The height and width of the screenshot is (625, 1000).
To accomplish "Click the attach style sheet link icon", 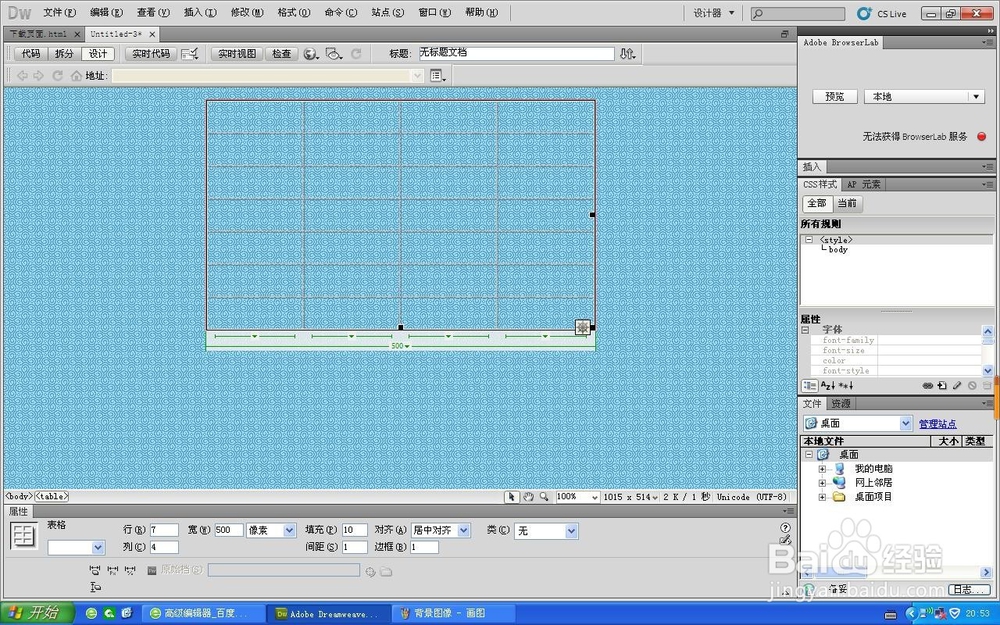I will pos(928,386).
